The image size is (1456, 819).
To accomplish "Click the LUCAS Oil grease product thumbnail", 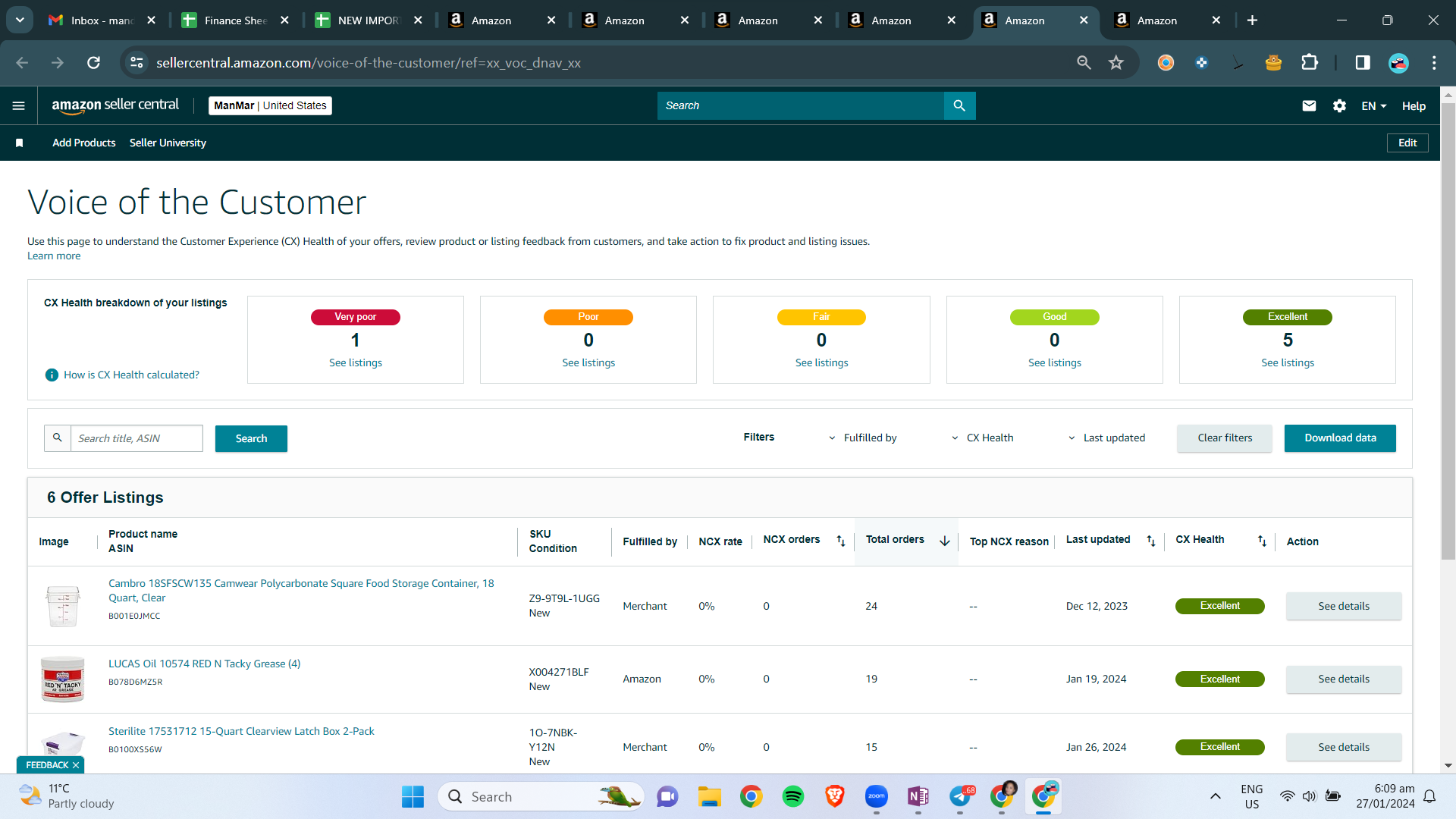I will pyautogui.click(x=63, y=679).
